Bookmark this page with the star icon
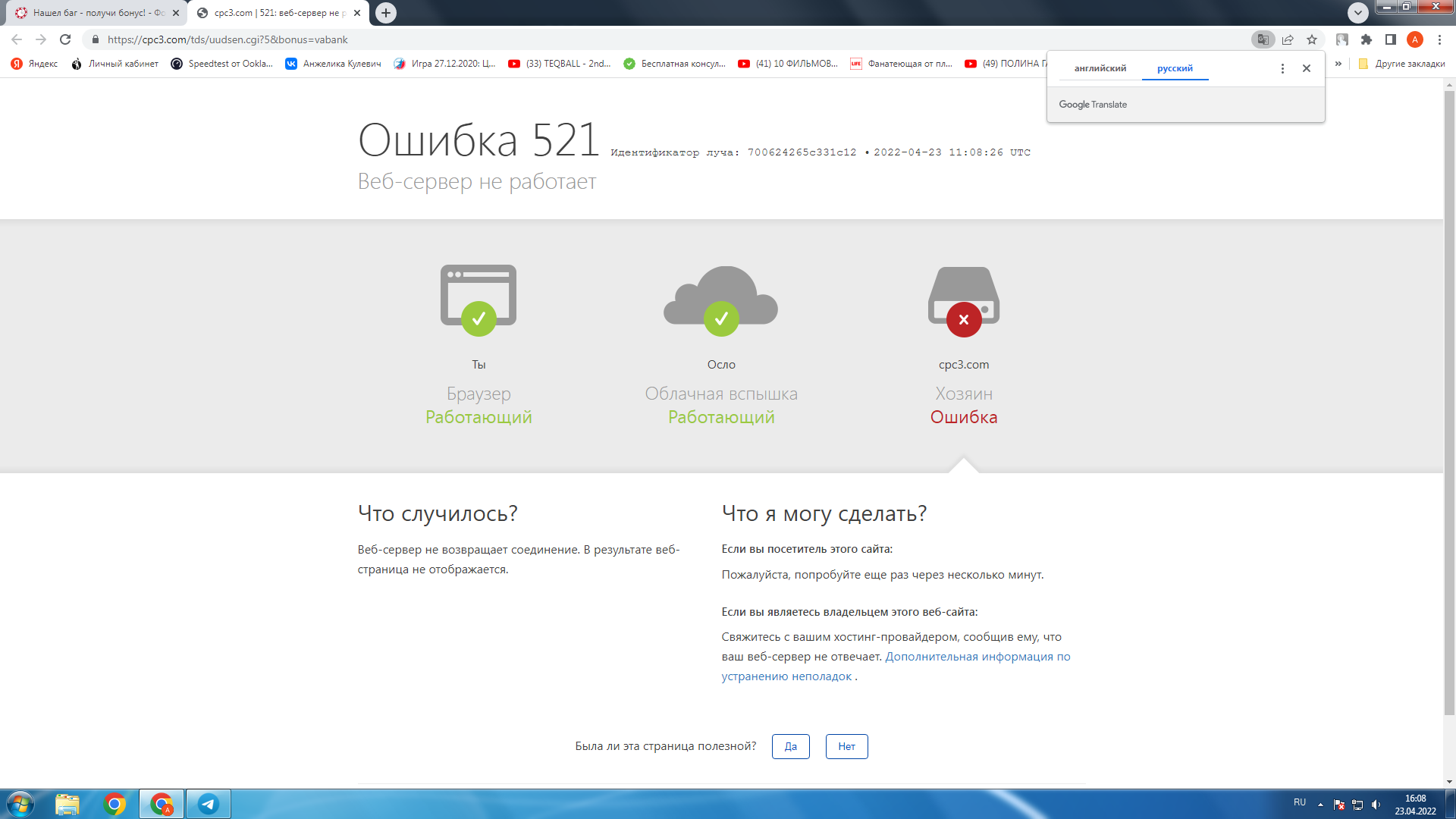Image resolution: width=1456 pixels, height=819 pixels. pos(1312,39)
